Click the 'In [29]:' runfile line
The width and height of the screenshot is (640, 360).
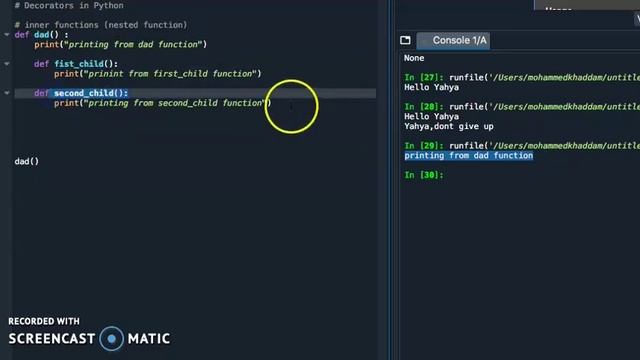(522, 146)
